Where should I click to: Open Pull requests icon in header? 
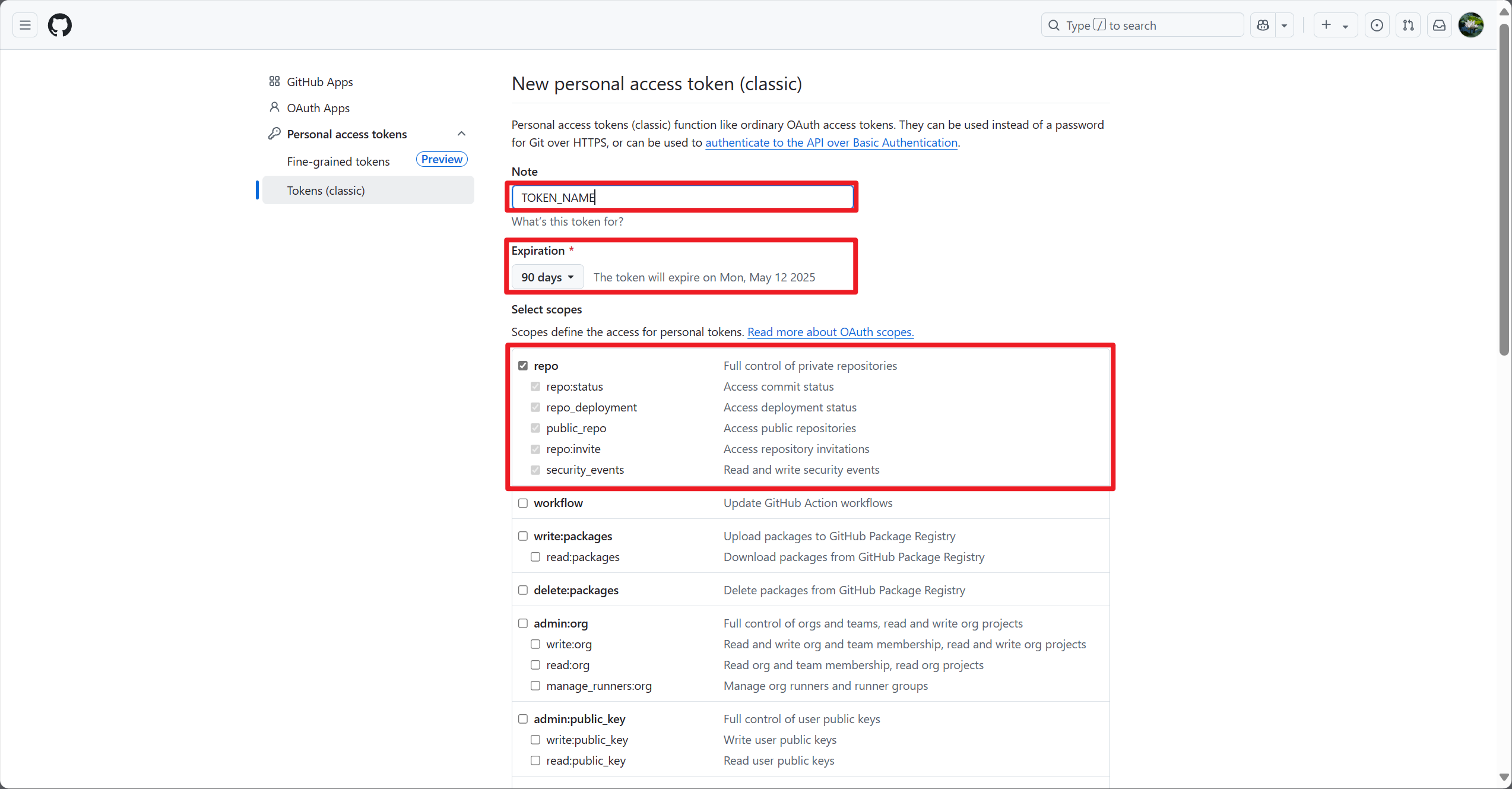(x=1408, y=25)
